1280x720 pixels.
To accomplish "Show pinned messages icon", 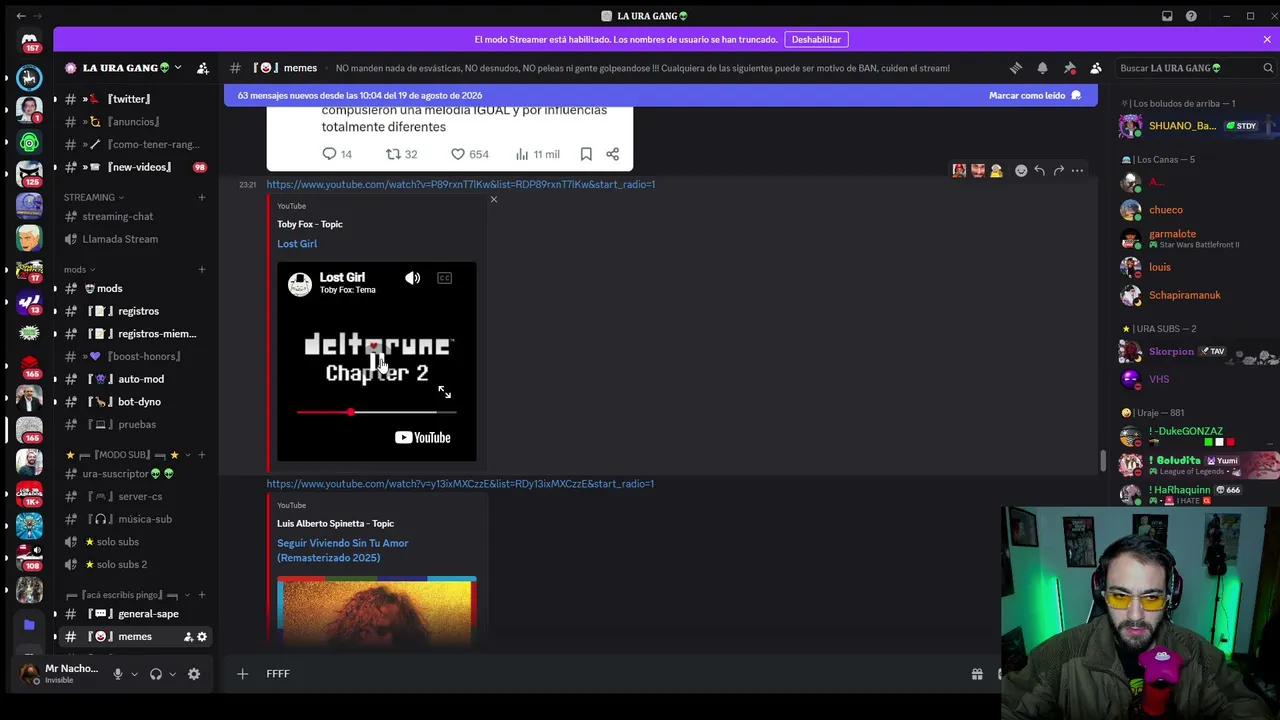I will point(1070,68).
